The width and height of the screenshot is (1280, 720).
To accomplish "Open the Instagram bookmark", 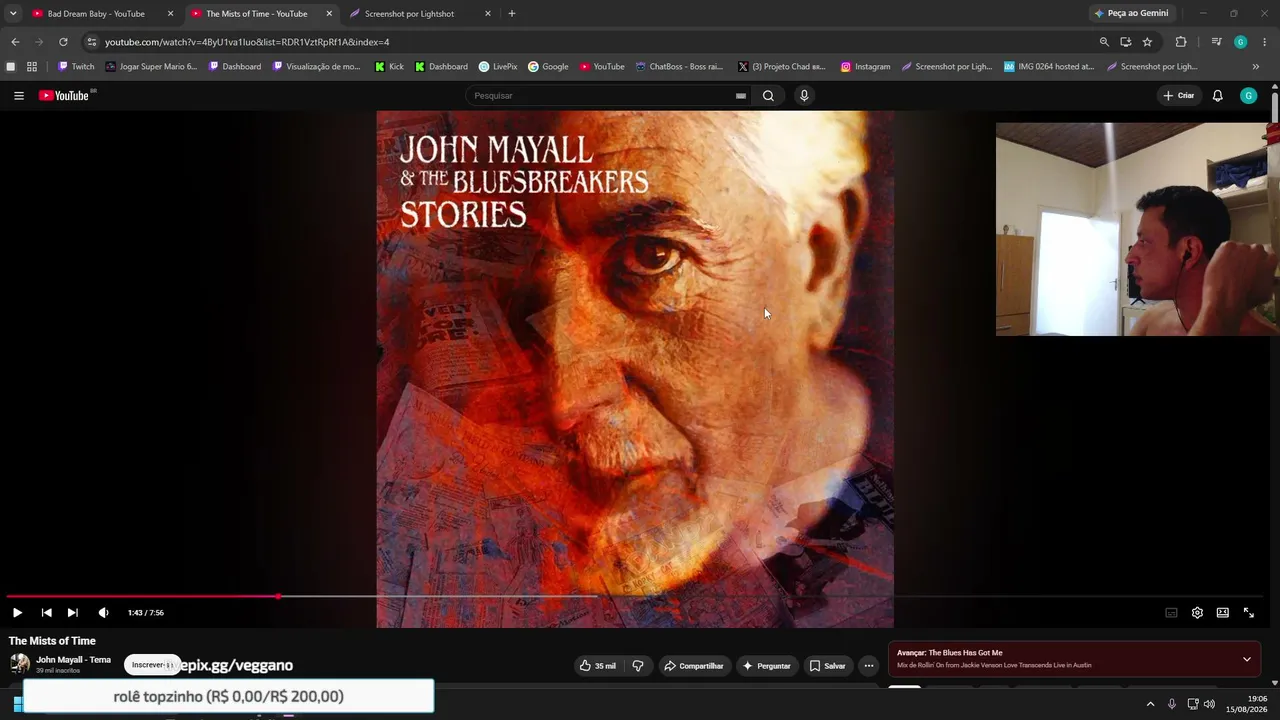I will coord(865,67).
